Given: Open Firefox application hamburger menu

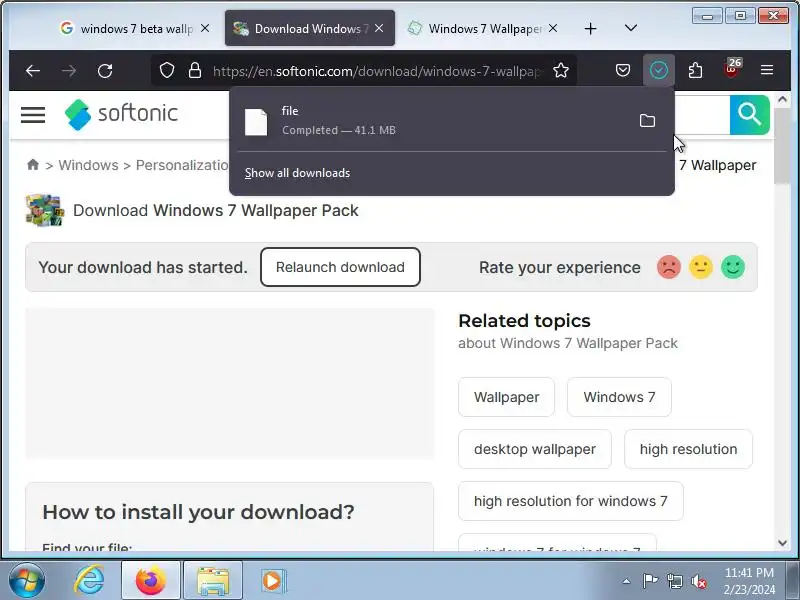Looking at the screenshot, I should [x=767, y=70].
